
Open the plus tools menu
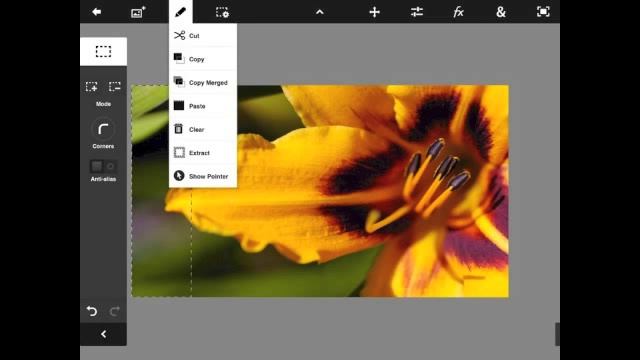[374, 12]
